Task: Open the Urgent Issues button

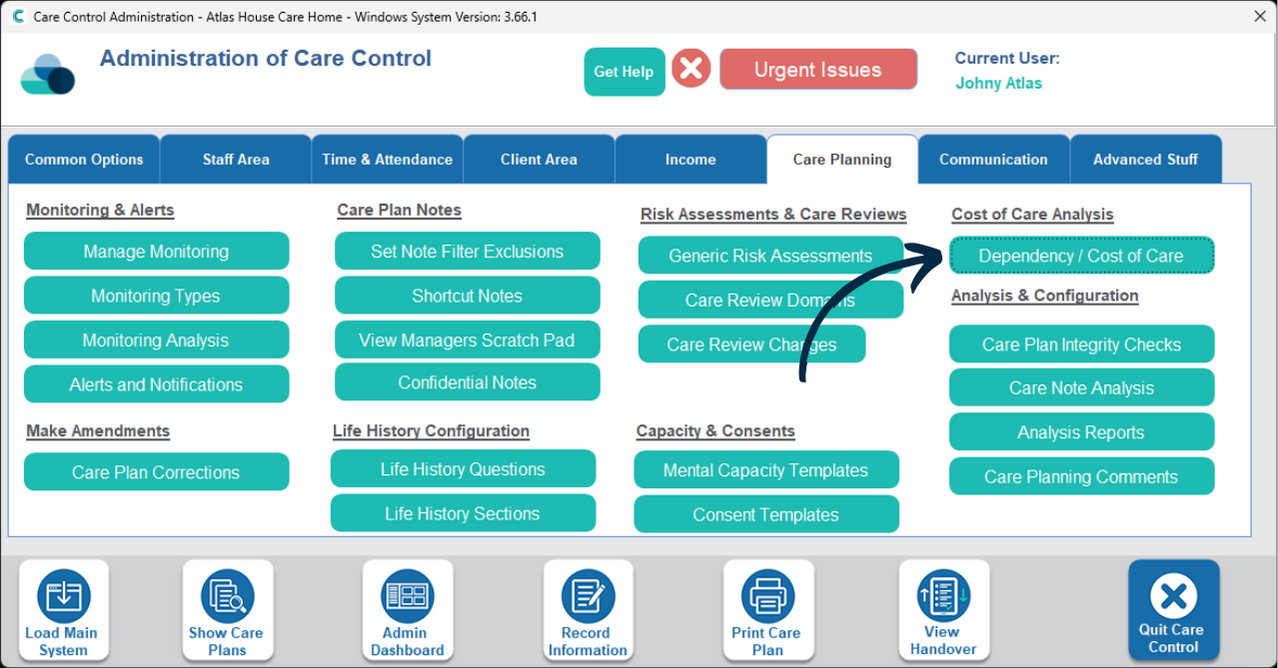Action: [x=817, y=70]
